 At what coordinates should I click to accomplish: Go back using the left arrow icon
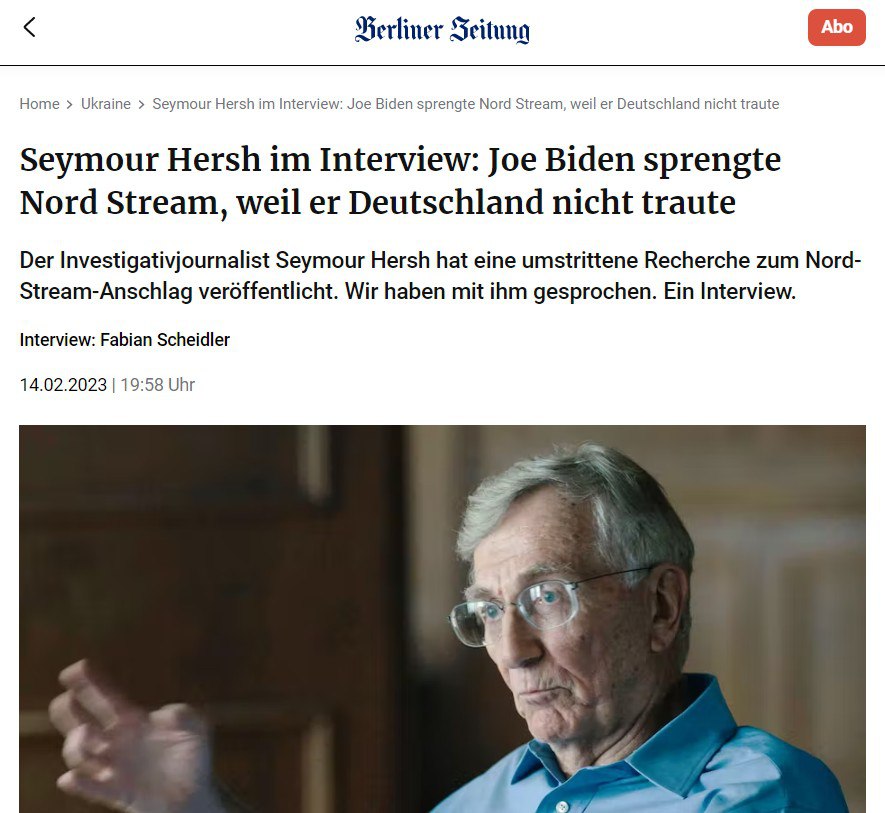[x=29, y=27]
